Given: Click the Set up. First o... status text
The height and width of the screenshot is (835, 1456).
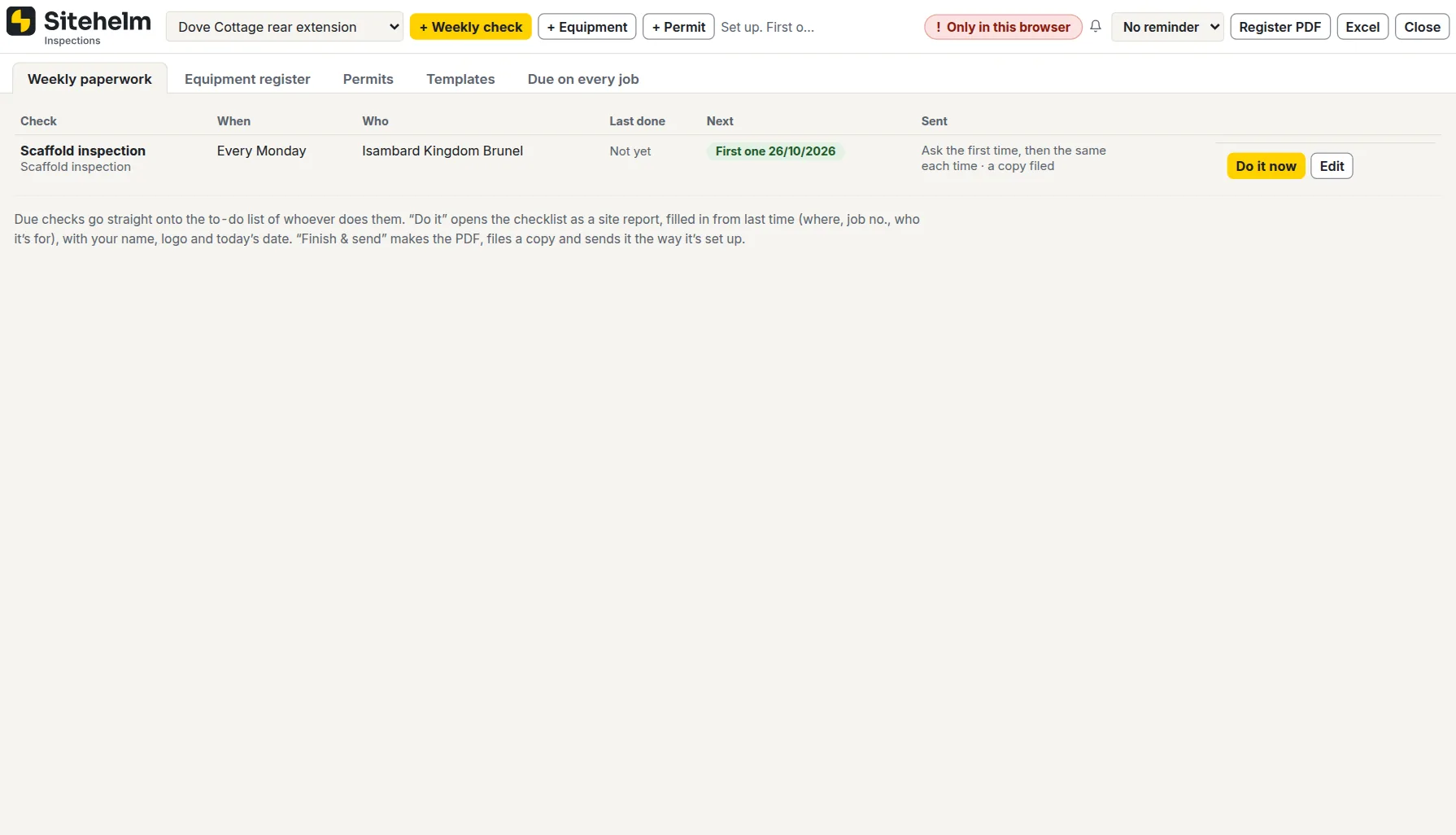Looking at the screenshot, I should (x=767, y=27).
